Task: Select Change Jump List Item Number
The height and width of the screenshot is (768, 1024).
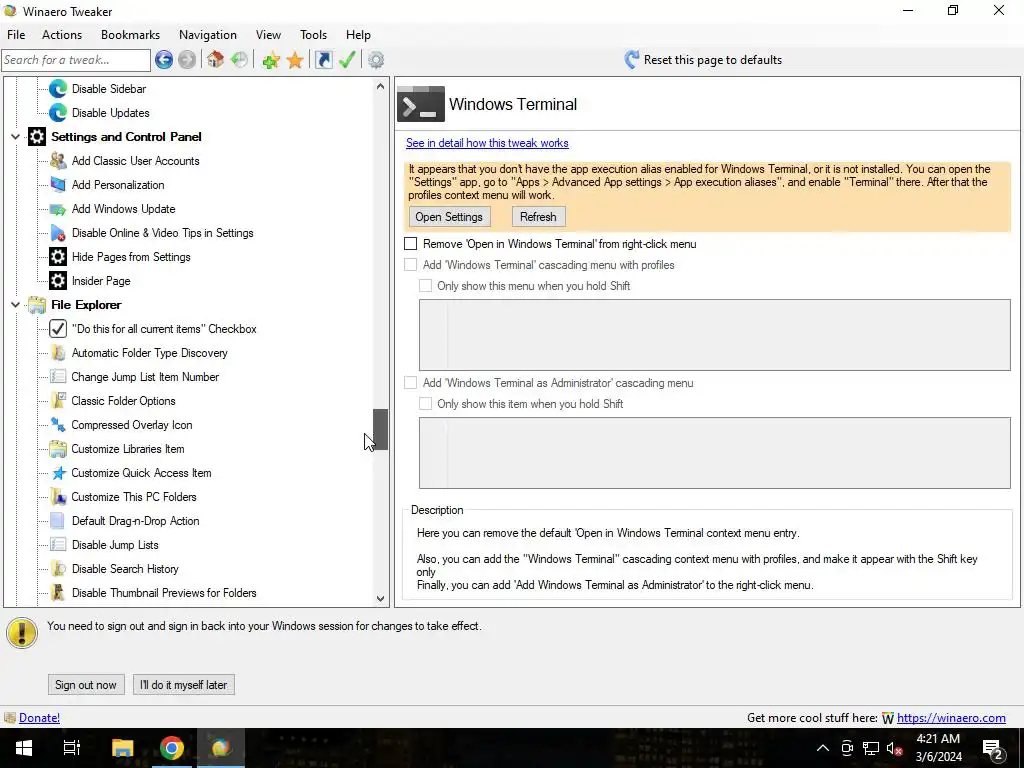Action: tap(145, 377)
